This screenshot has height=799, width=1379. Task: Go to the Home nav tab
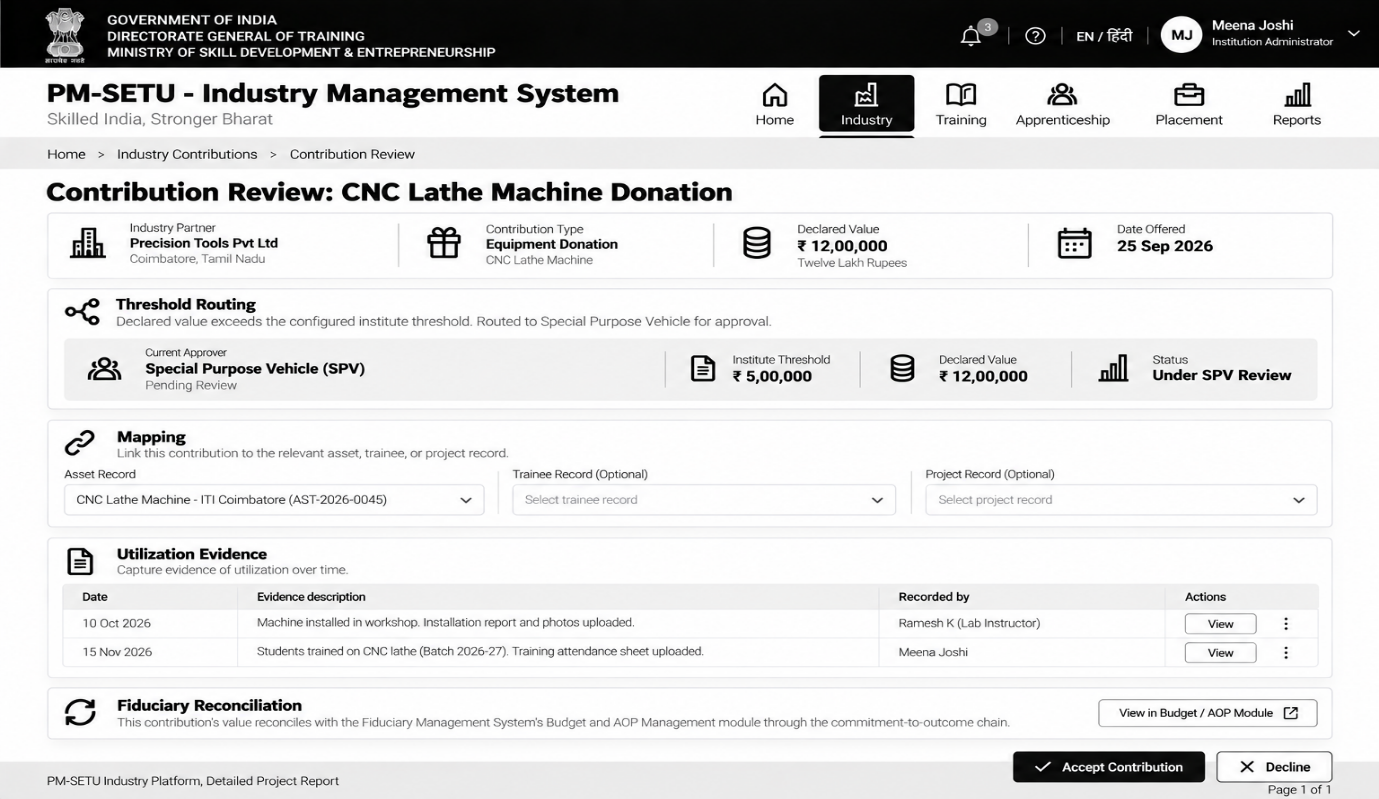tap(775, 106)
